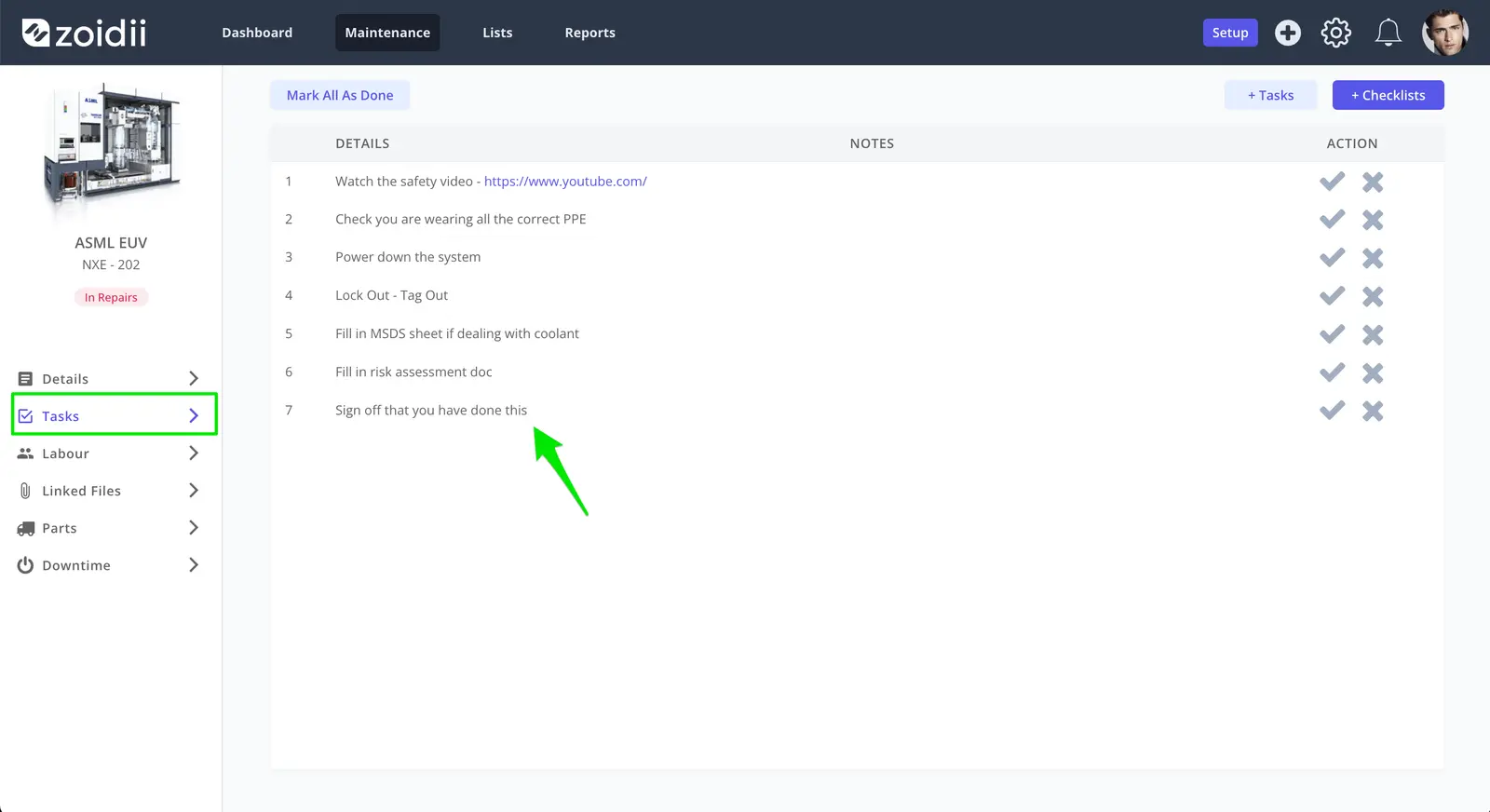Screen dimensions: 1490x812
Task: Click the Labour people icon
Action: (x=25, y=453)
